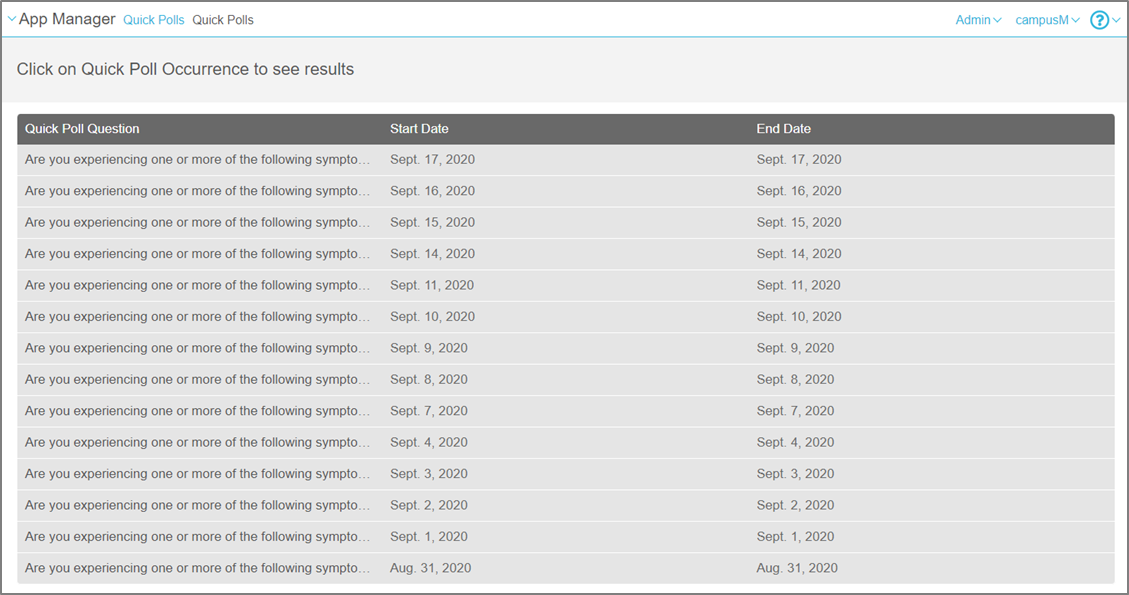Sort by the End Date column header
The image size is (1129, 595).
pyautogui.click(x=783, y=129)
